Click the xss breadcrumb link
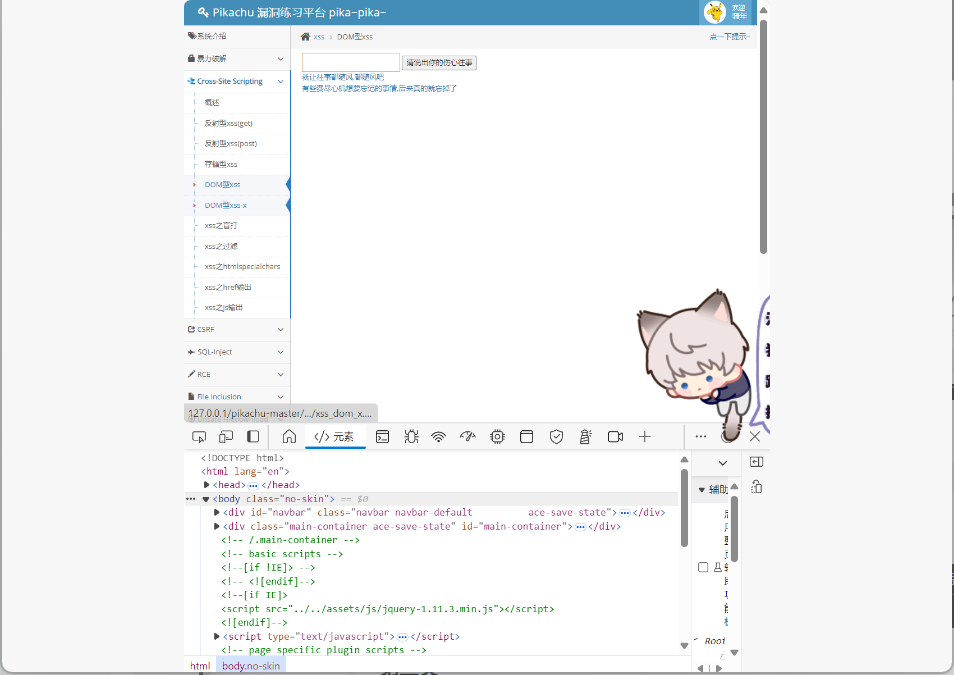954x675 pixels. 319,37
